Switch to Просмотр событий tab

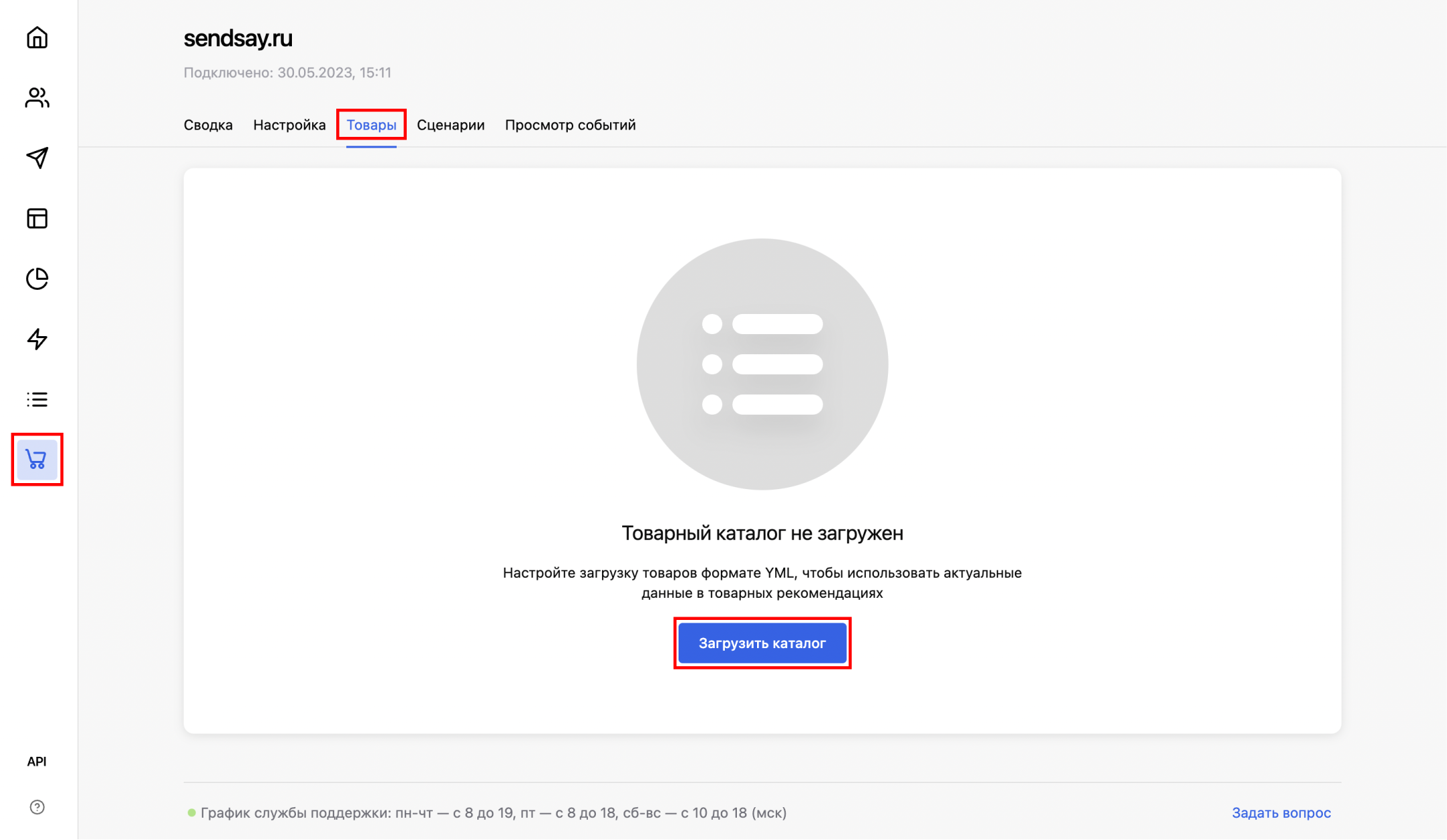[x=570, y=125]
